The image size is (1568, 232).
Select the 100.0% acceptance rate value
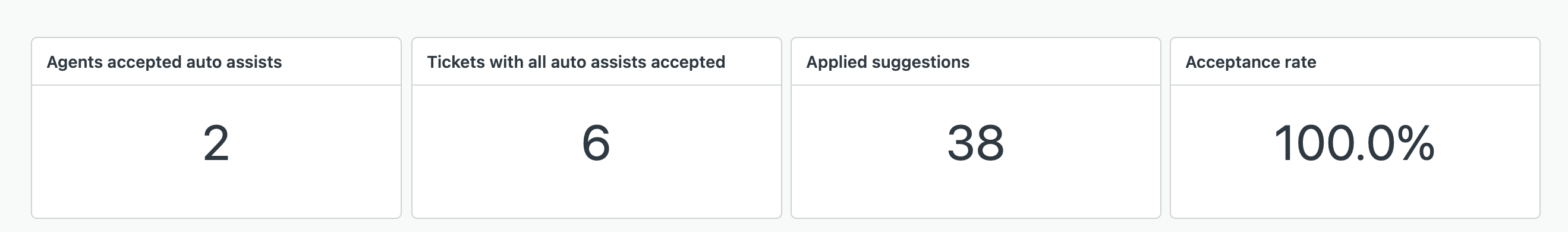(1355, 144)
